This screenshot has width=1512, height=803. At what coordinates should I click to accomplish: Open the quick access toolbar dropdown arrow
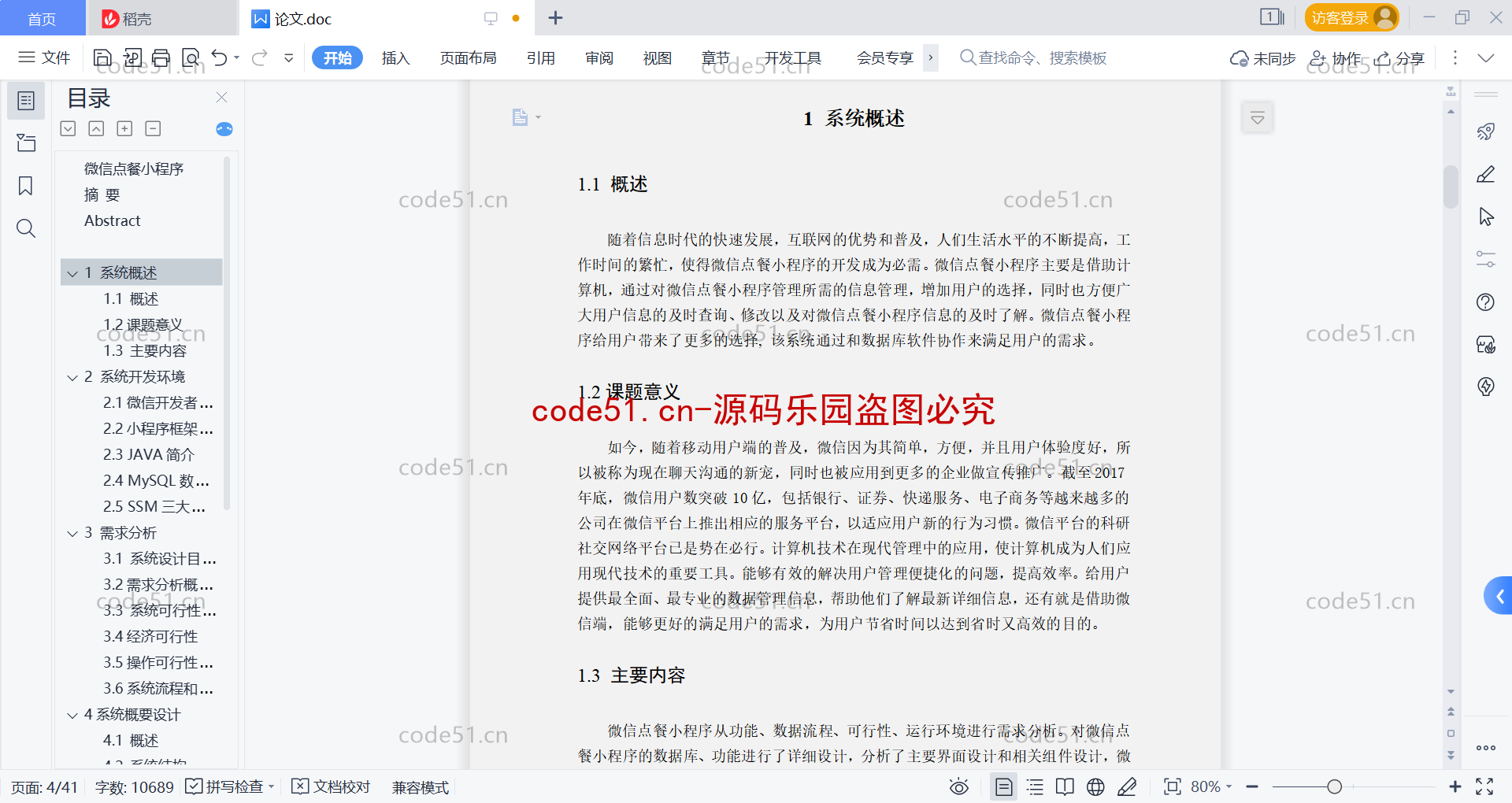[289, 57]
